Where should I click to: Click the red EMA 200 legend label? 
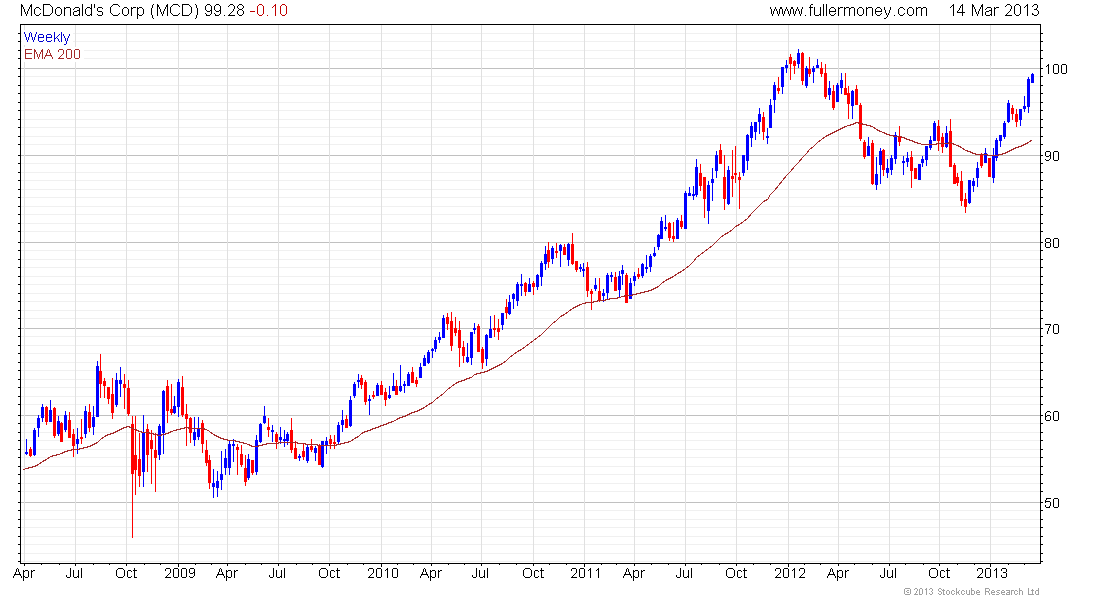click(52, 54)
